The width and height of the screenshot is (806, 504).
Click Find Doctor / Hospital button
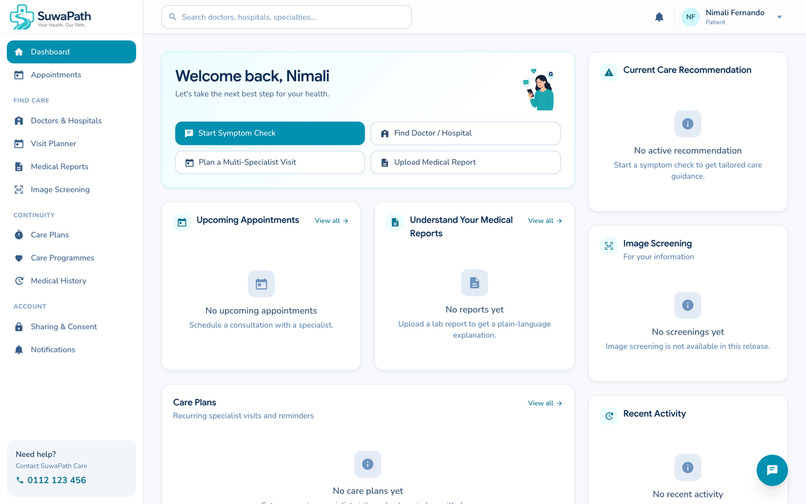point(465,133)
